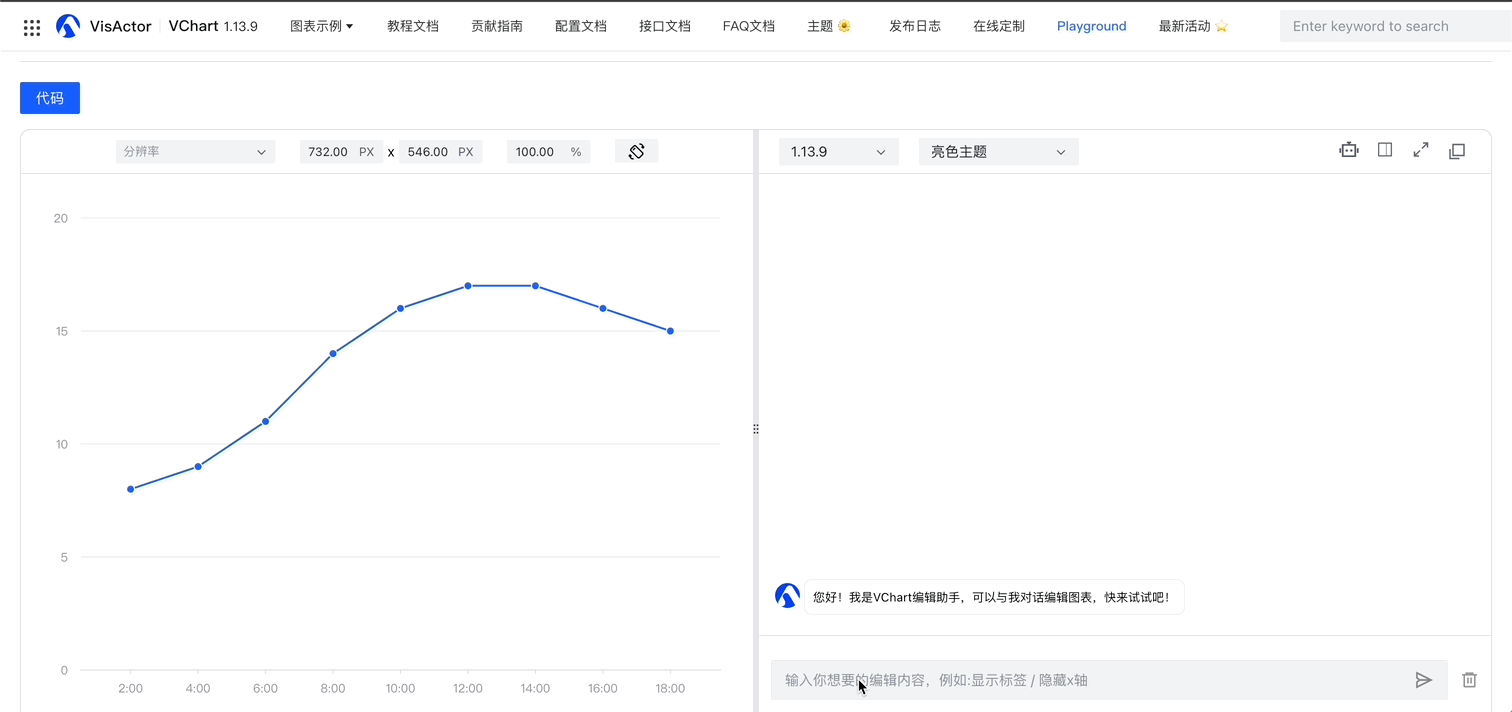Viewport: 1512px width, 712px height.
Task: Toggle the split panel layout icon
Action: [x=1385, y=150]
